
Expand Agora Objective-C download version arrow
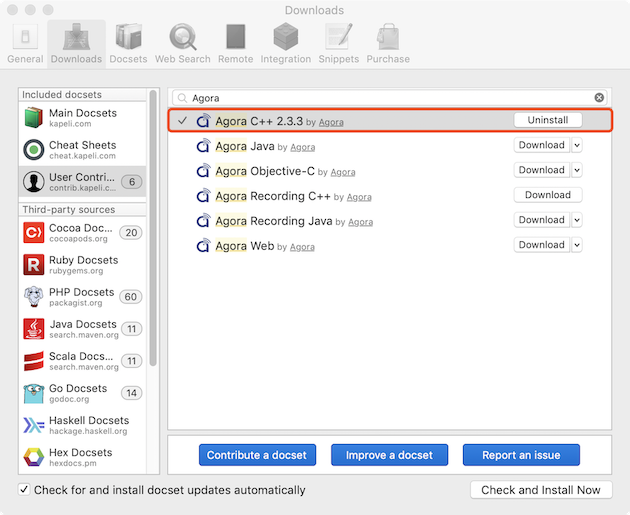(577, 170)
